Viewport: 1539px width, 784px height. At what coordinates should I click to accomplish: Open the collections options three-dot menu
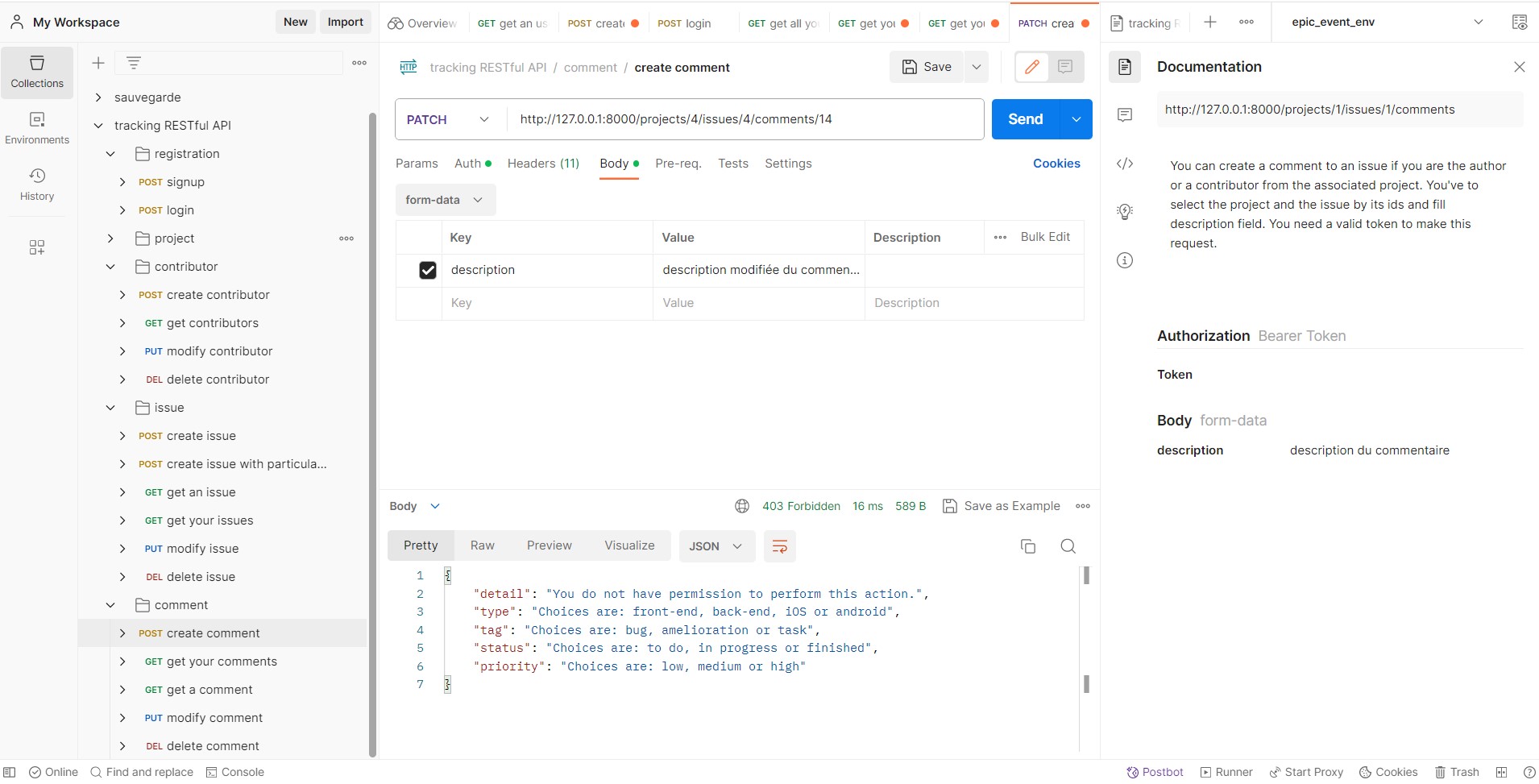(359, 63)
